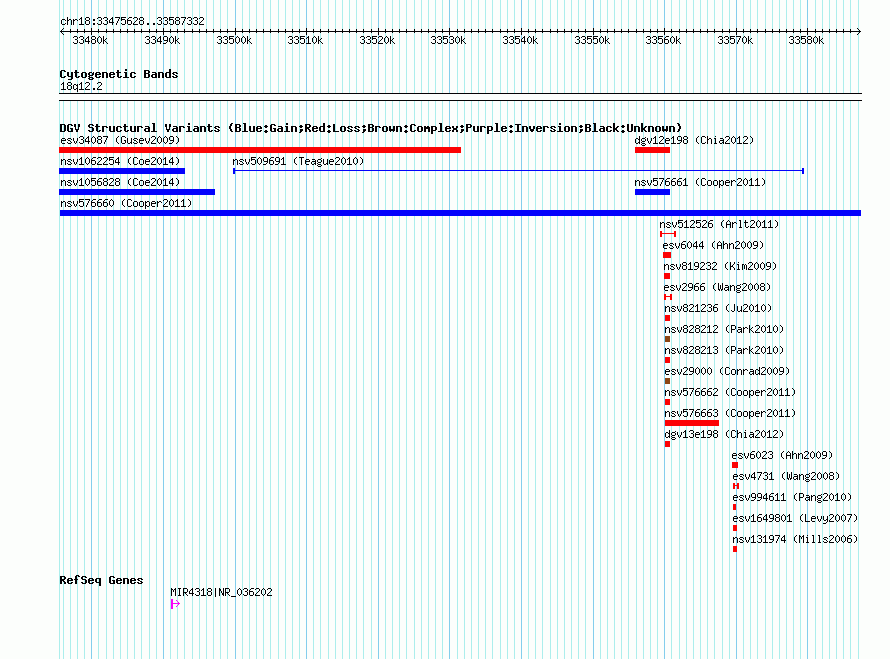Screen dimensions: 890x659
Task: Click the brown nsv828212 complex marker
Action: (x=668, y=339)
